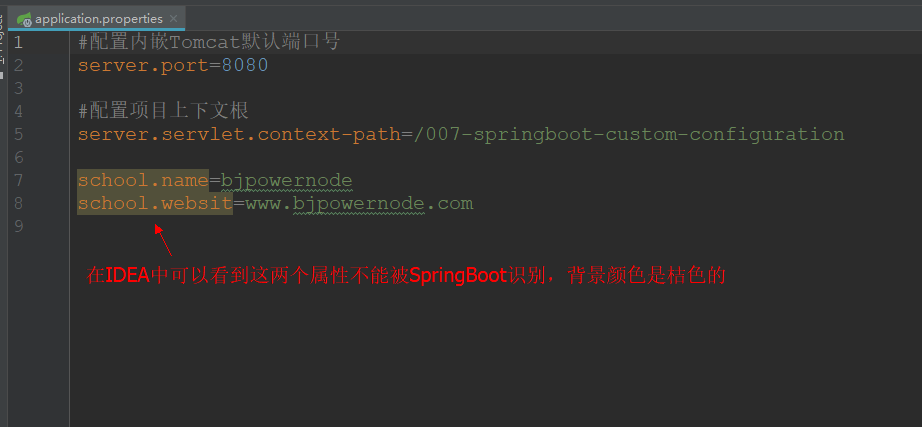Click the Spring leaf icon on tab
922x427 pixels.
(x=24, y=19)
